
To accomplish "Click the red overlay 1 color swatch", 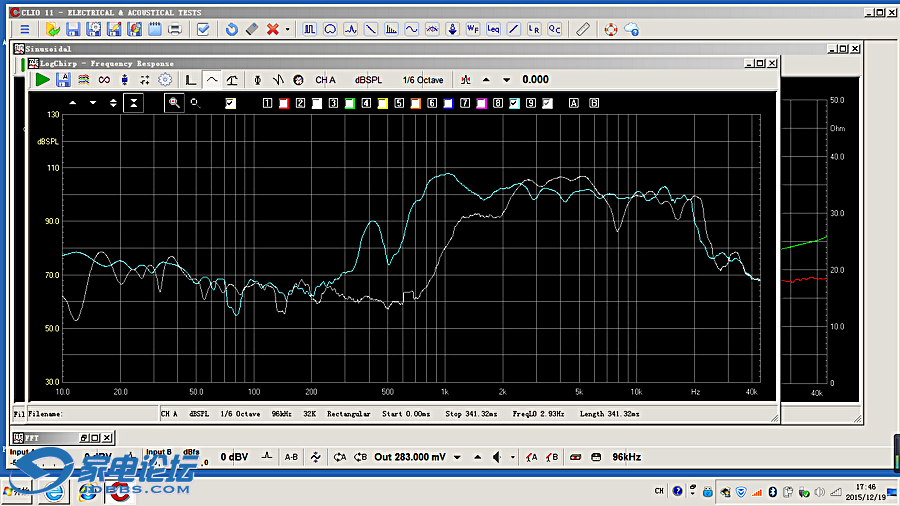I will point(284,103).
